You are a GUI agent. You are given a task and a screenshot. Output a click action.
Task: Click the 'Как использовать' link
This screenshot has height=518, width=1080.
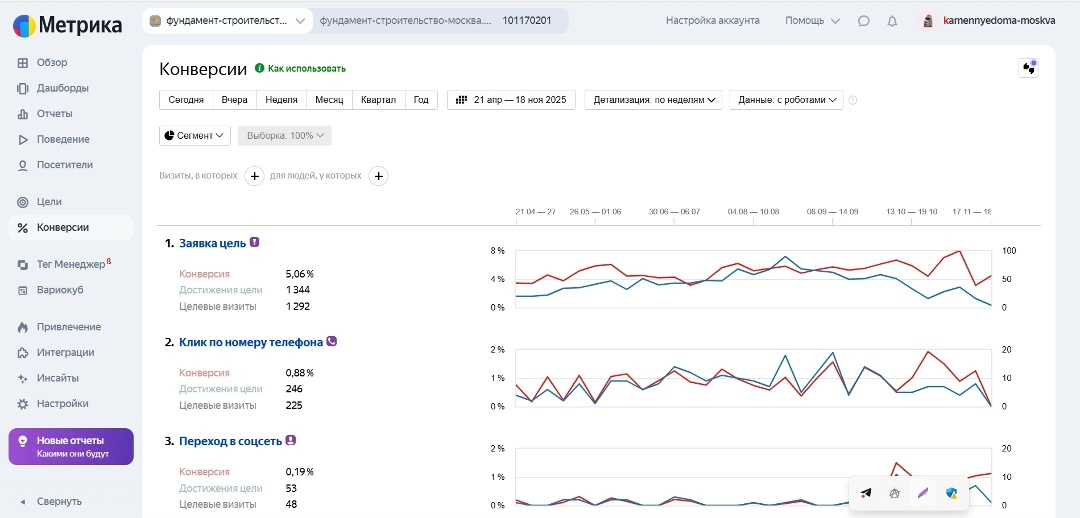306,69
